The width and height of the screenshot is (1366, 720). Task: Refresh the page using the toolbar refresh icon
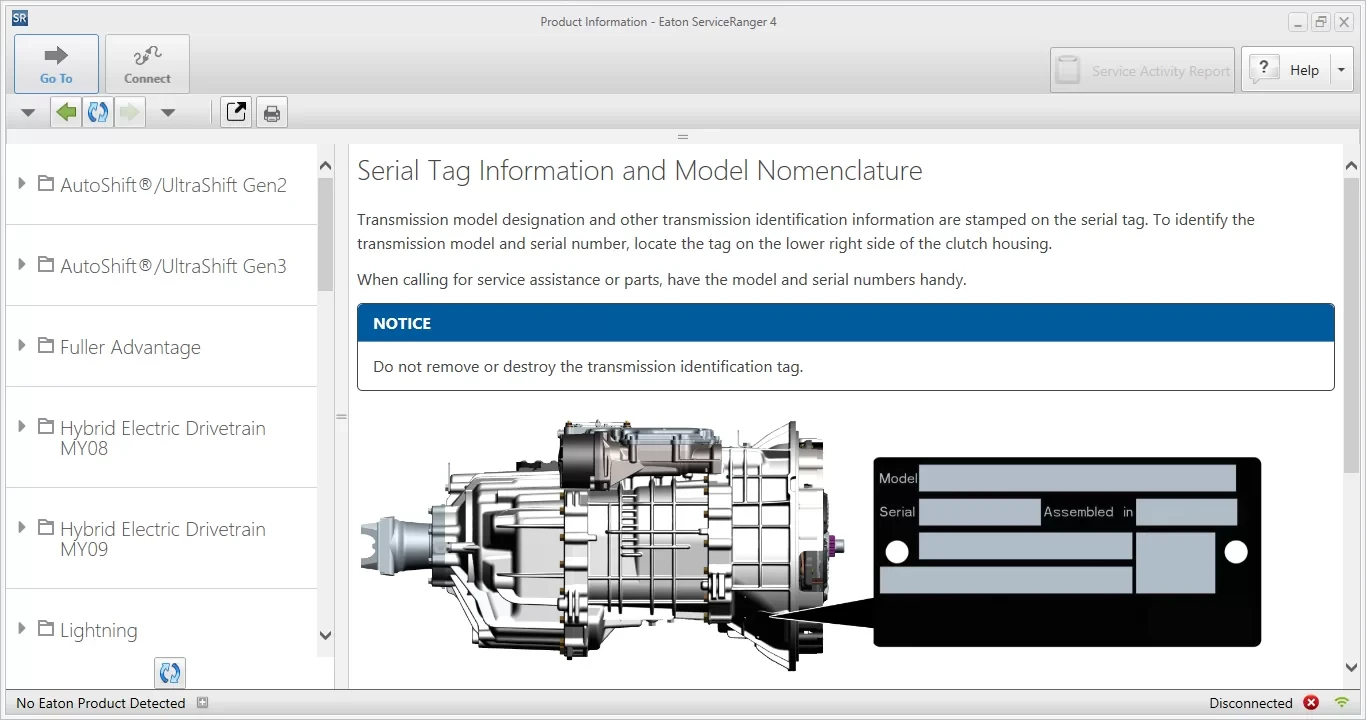coord(98,113)
